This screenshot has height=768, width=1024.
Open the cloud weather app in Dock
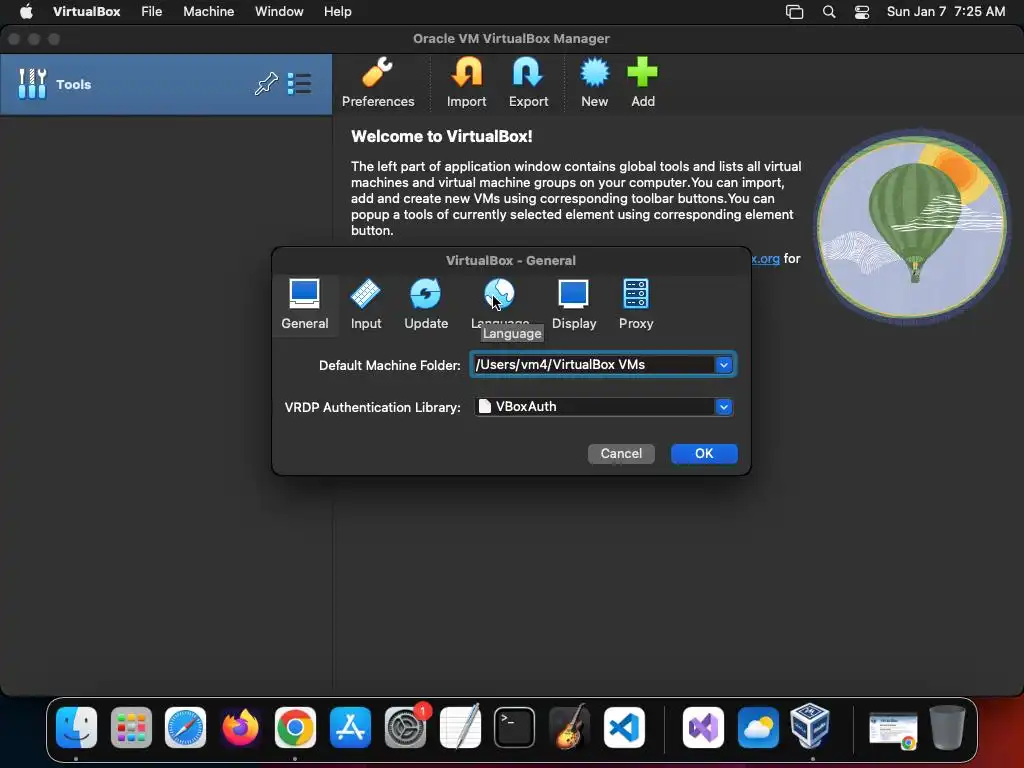(x=758, y=727)
